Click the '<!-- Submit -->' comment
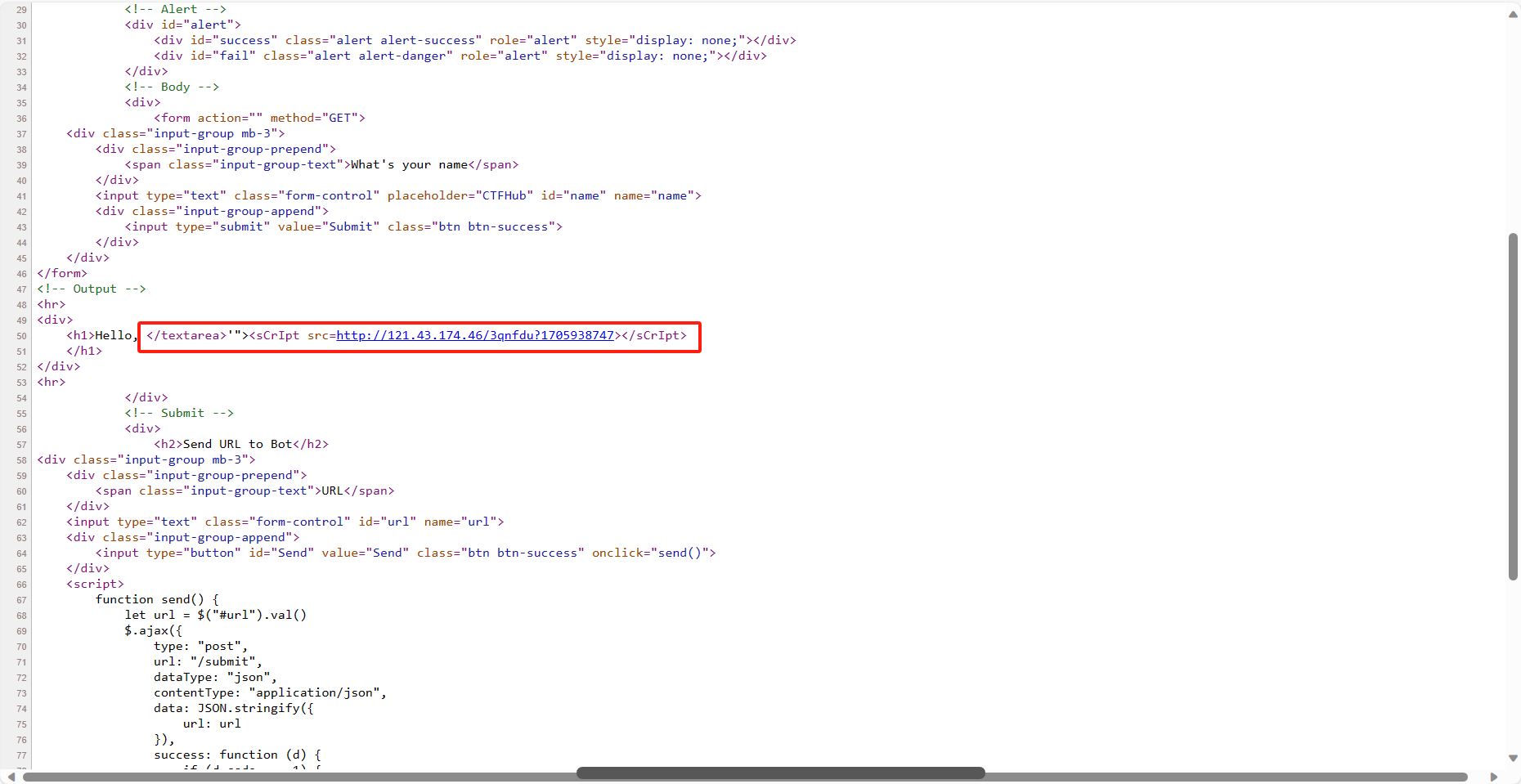1521x784 pixels. (x=179, y=413)
